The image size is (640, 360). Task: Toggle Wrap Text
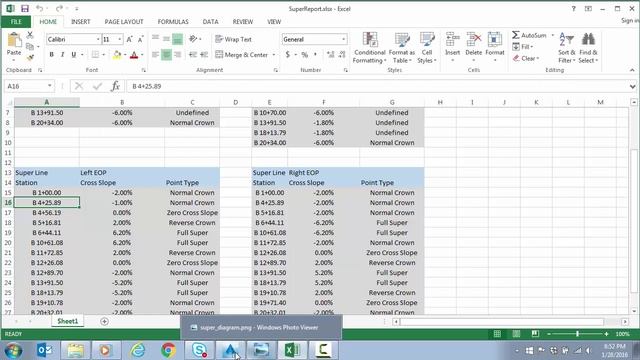[x=233, y=39]
